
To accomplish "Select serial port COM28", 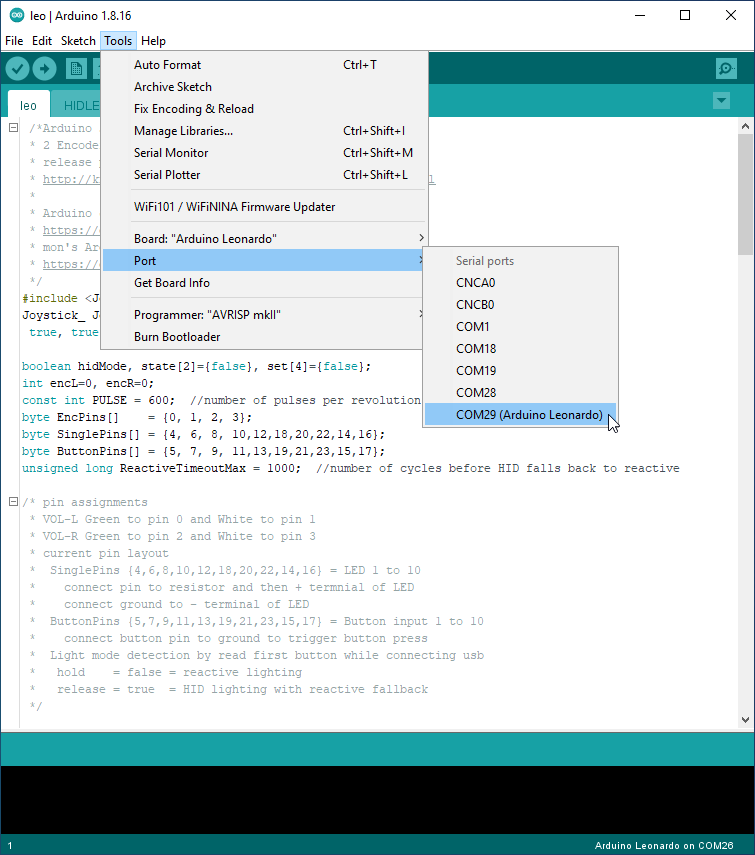I will pyautogui.click(x=521, y=393).
